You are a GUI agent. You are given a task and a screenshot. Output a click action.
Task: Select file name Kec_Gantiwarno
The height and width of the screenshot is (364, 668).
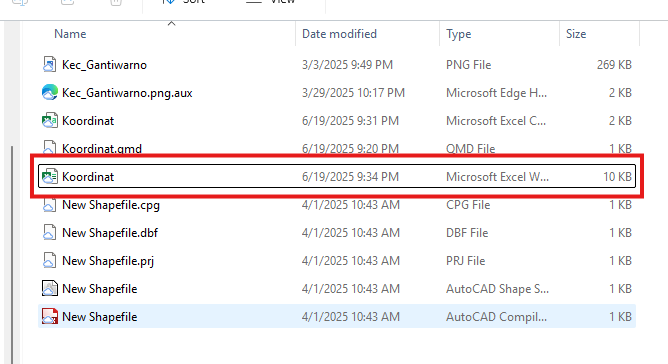[x=104, y=65]
